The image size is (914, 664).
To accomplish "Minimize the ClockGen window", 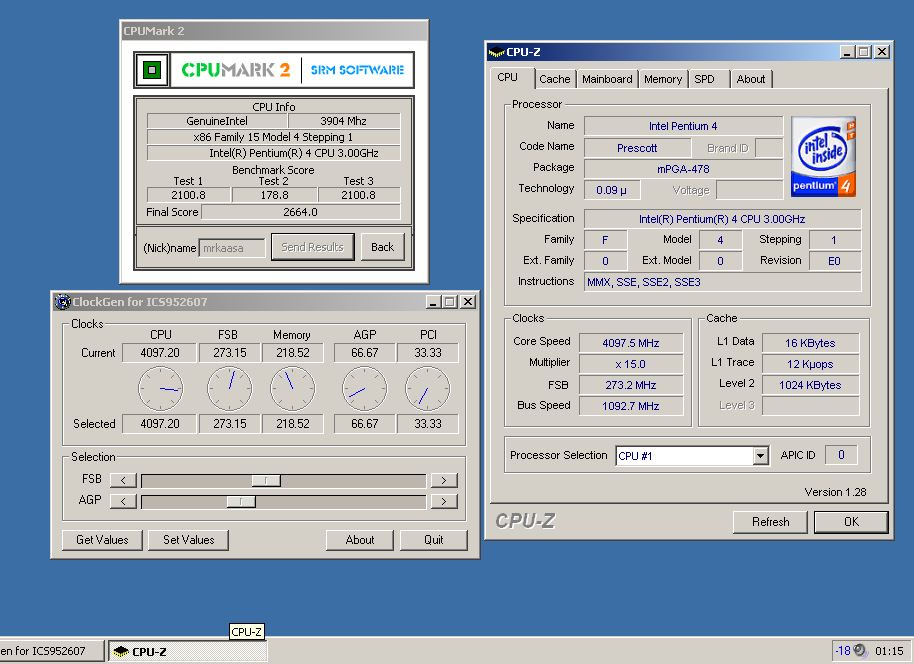I will [433, 302].
